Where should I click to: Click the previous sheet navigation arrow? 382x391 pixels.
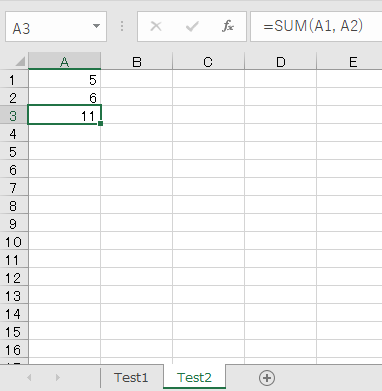coord(29,377)
